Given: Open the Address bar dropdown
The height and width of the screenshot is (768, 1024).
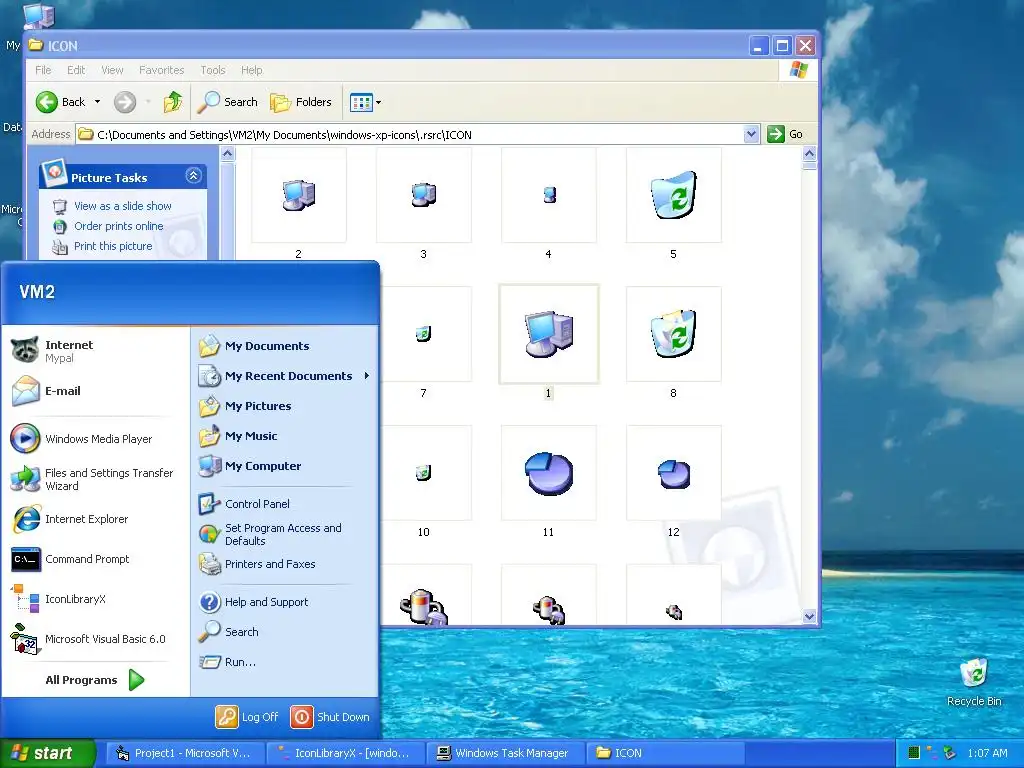Looking at the screenshot, I should 751,134.
